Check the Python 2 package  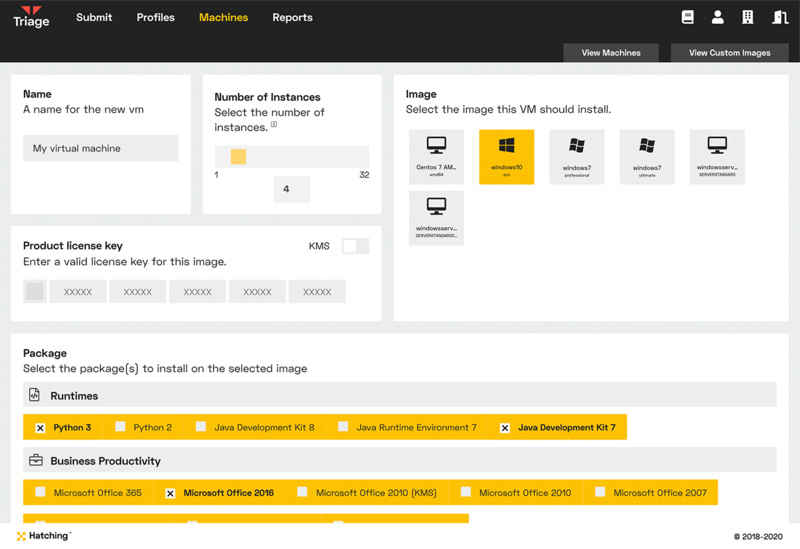coord(120,427)
